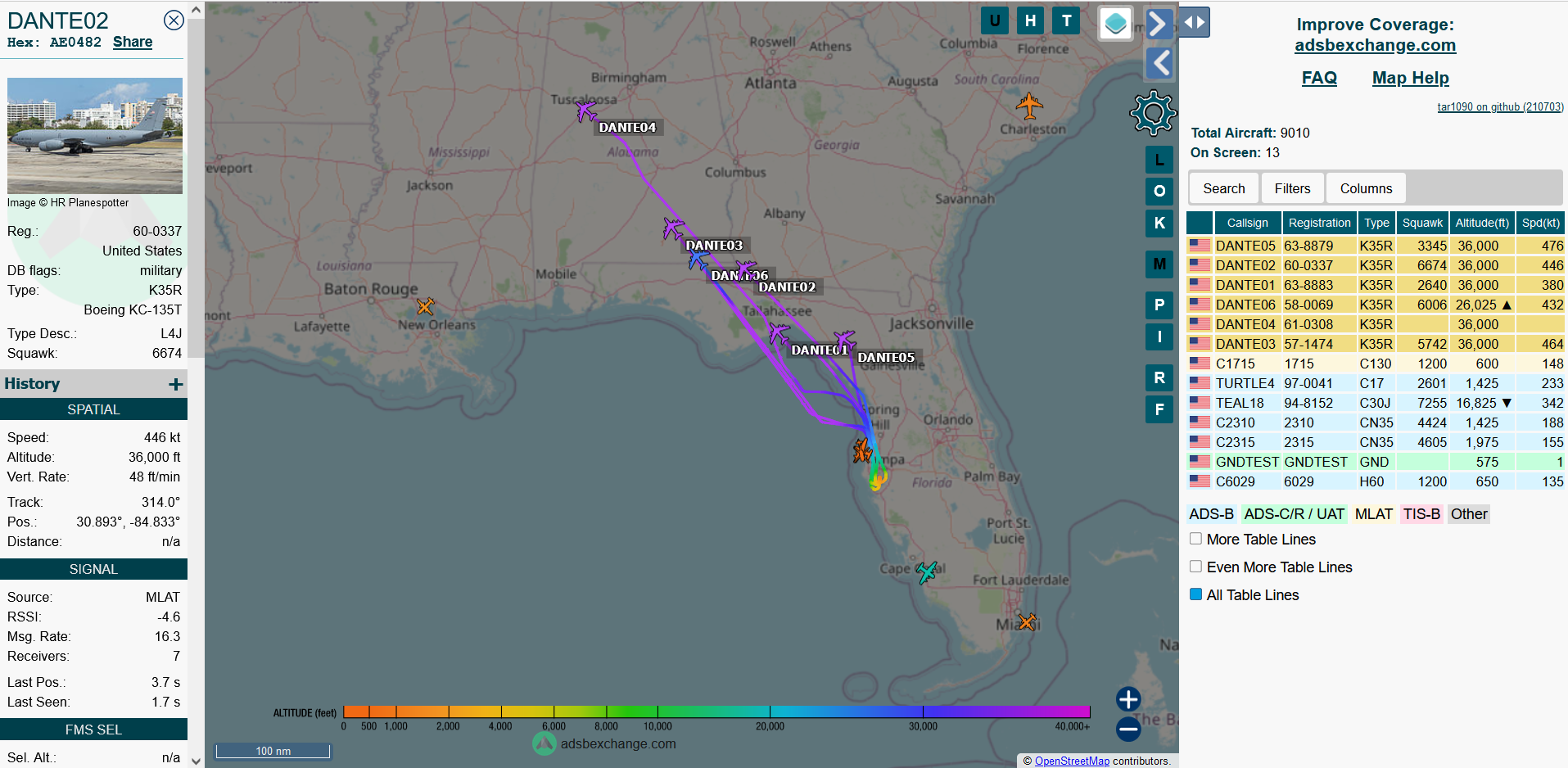
Task: Expand History section with plus icon
Action: point(176,384)
